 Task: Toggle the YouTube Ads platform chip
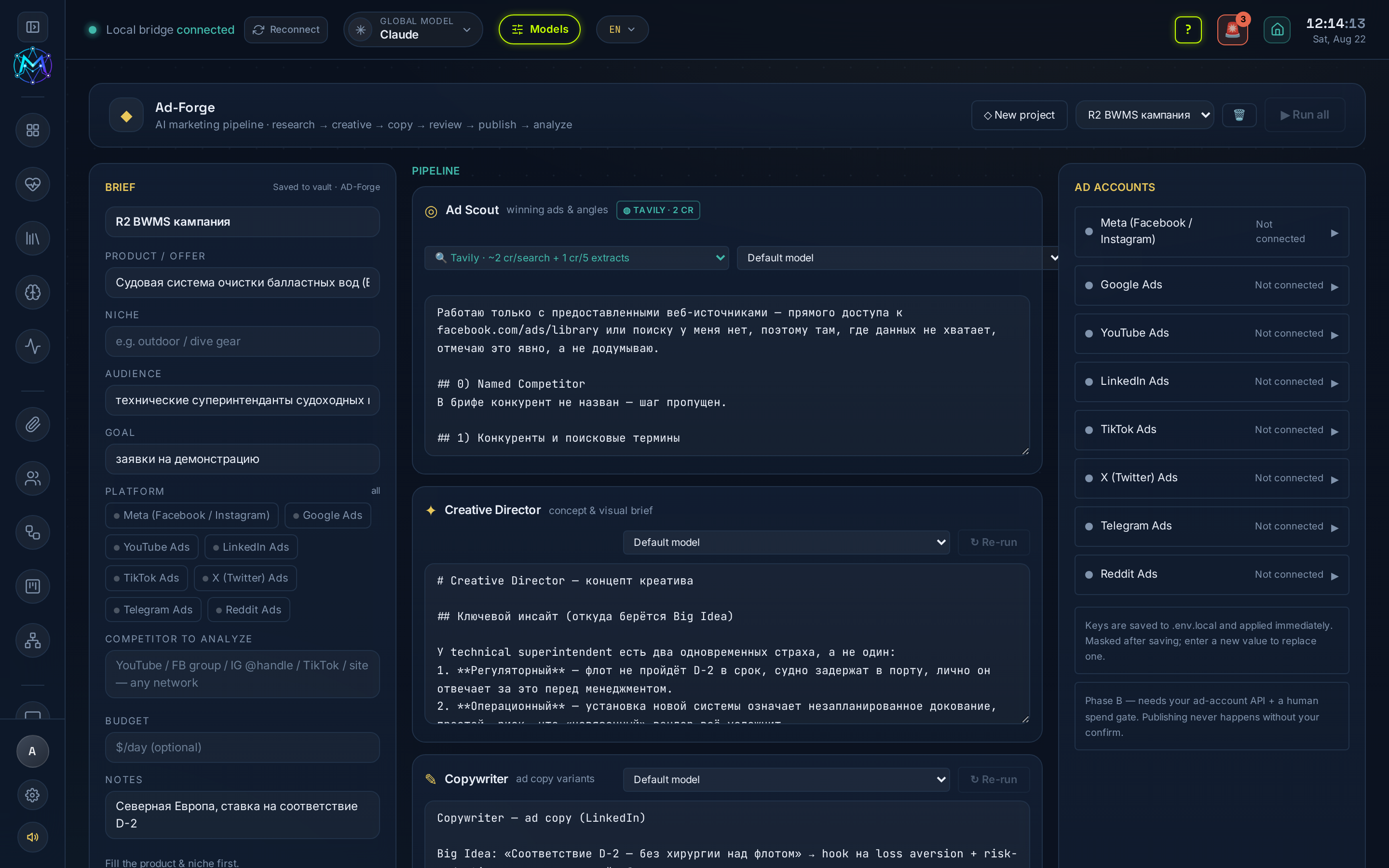click(x=151, y=546)
